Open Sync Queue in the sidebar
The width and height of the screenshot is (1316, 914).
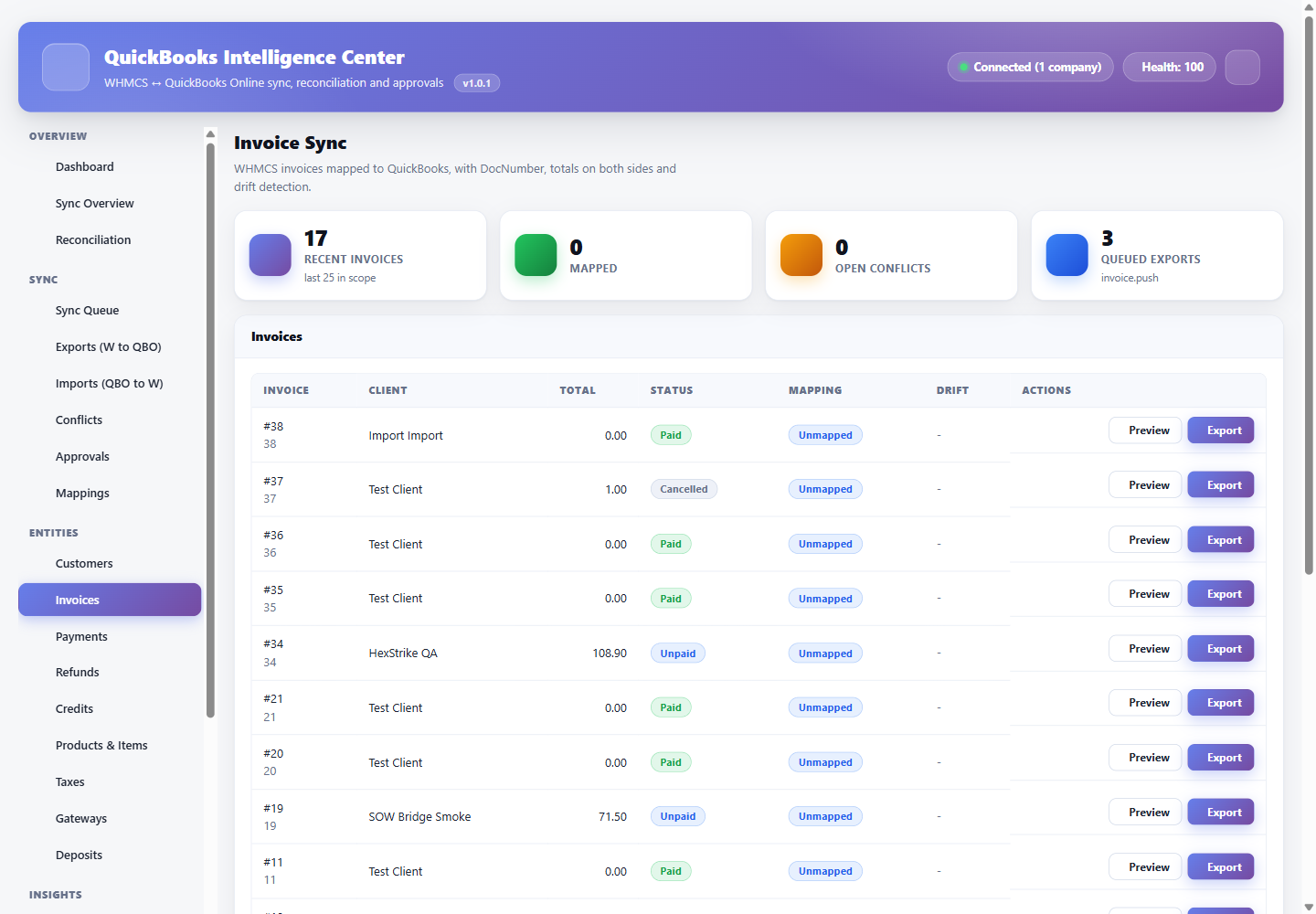tap(110, 311)
